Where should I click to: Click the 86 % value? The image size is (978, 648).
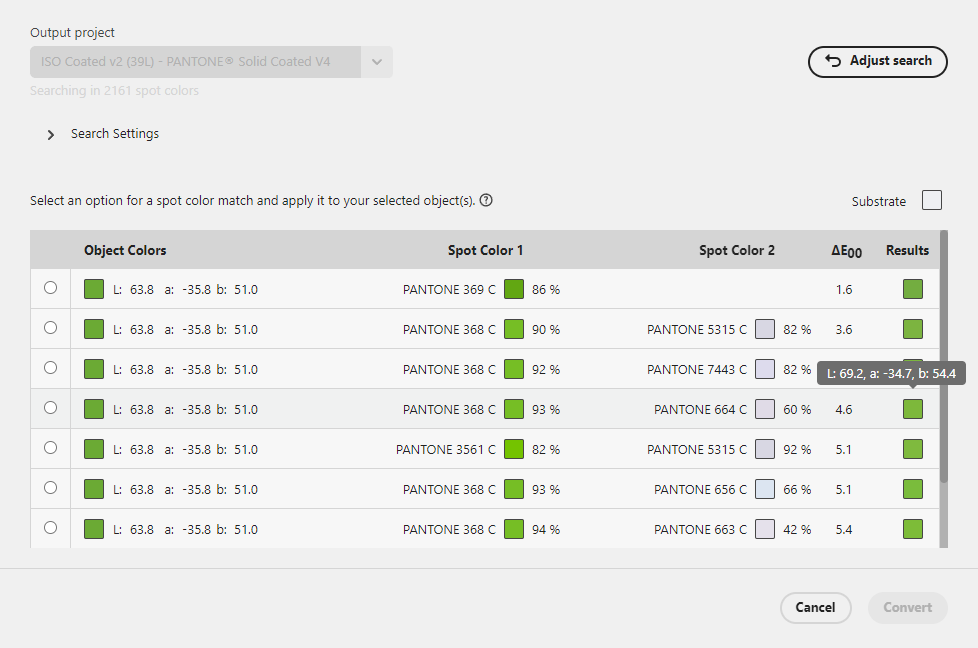tap(546, 289)
